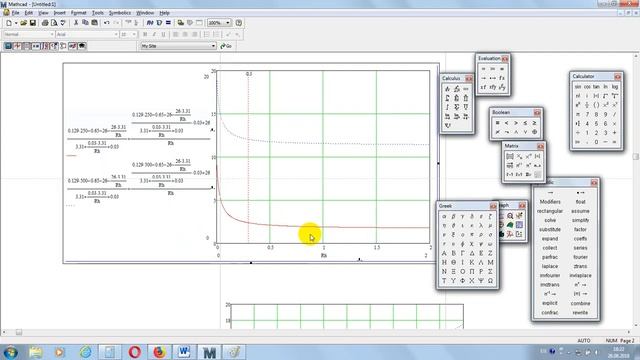Open Opera browser from the taskbar
Image resolution: width=640 pixels, height=360 pixels.
[x=134, y=351]
